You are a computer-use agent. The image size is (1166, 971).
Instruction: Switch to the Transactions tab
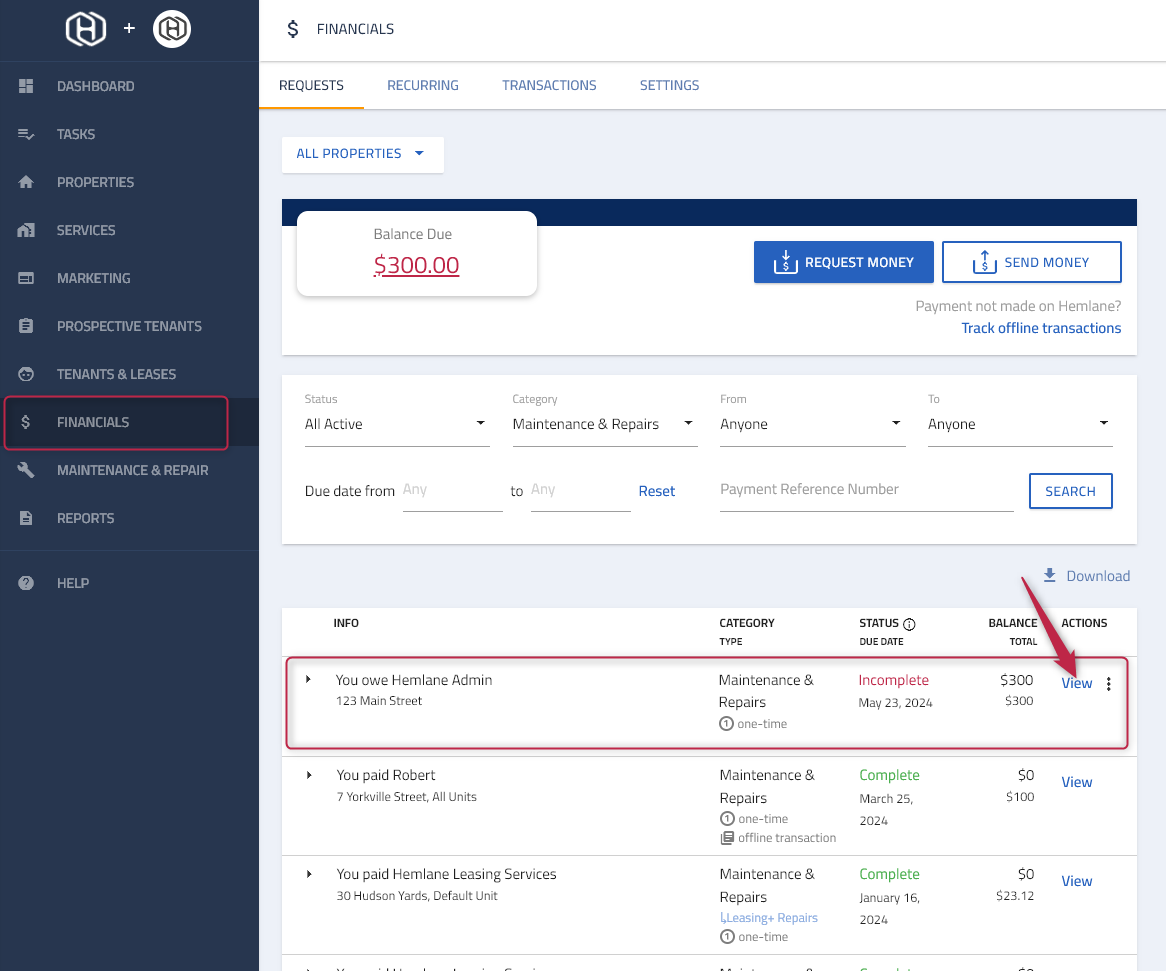(549, 86)
